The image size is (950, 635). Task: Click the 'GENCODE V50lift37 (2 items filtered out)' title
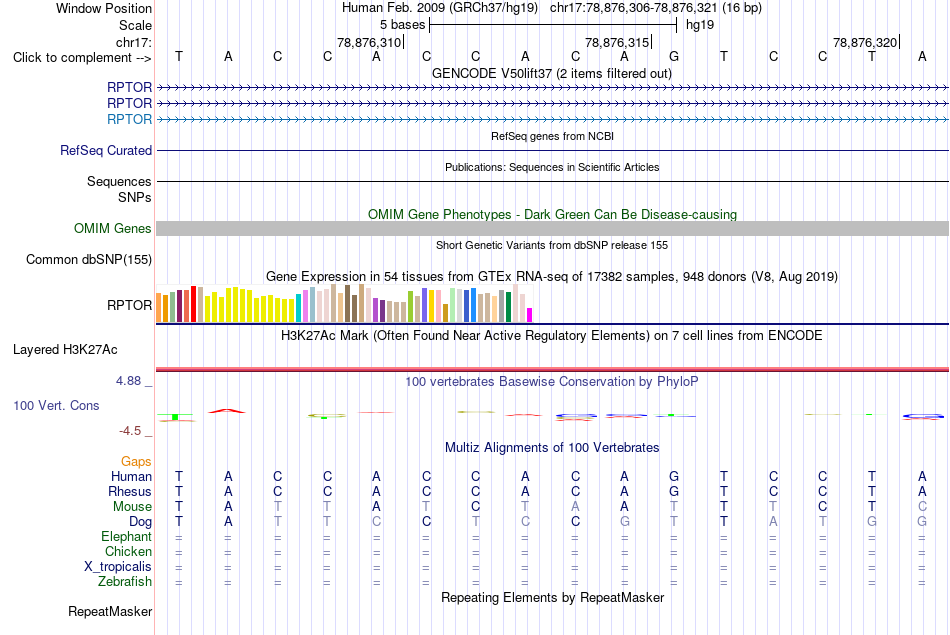pyautogui.click(x=552, y=74)
